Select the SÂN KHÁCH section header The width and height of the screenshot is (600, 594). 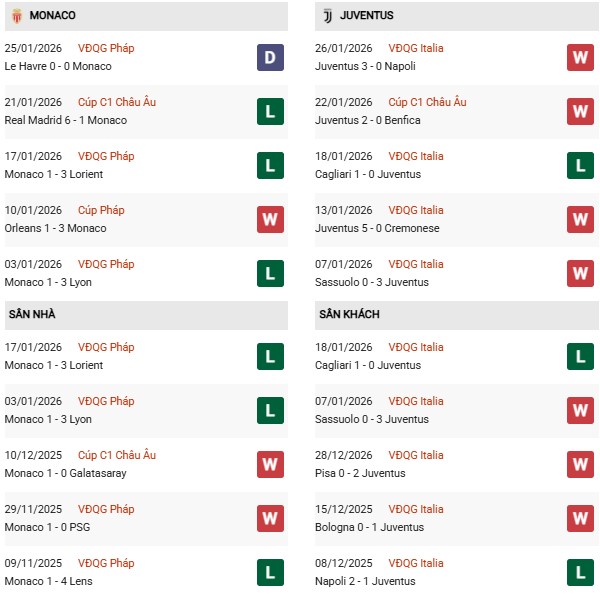(x=349, y=314)
